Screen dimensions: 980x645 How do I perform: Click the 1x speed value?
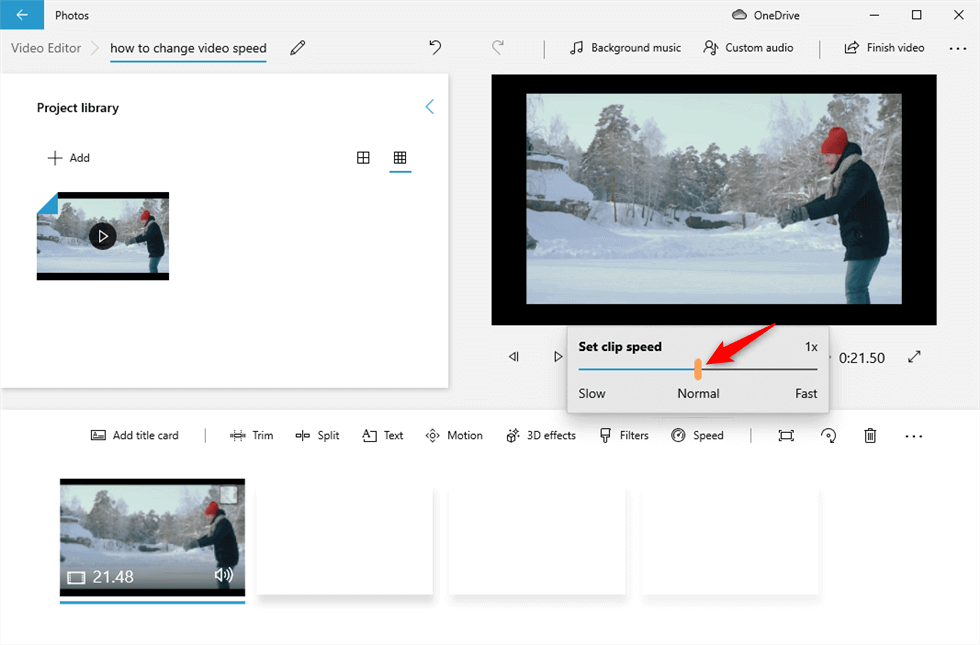[x=811, y=347]
